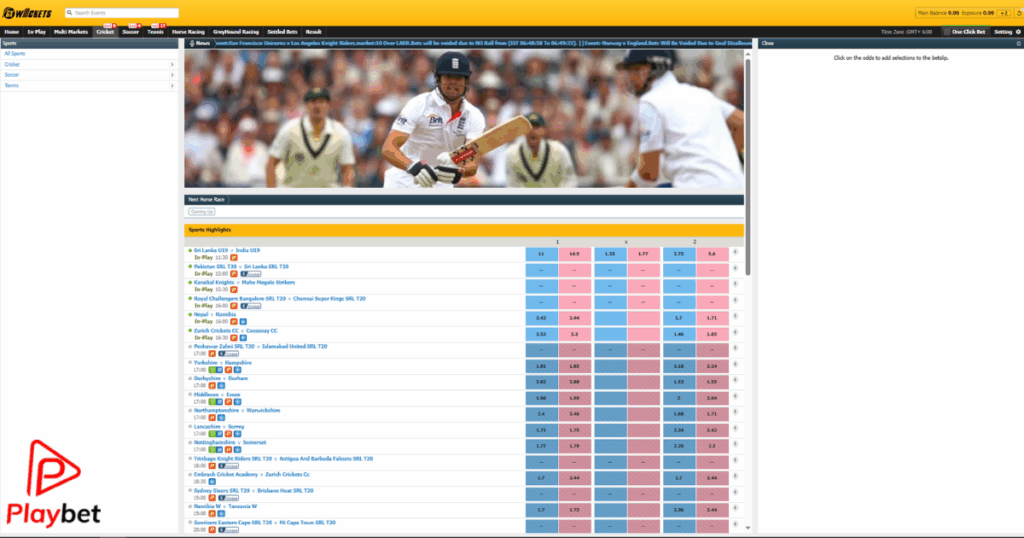Click the search magnifier icon
The height and width of the screenshot is (538, 1024).
[x=69, y=12]
